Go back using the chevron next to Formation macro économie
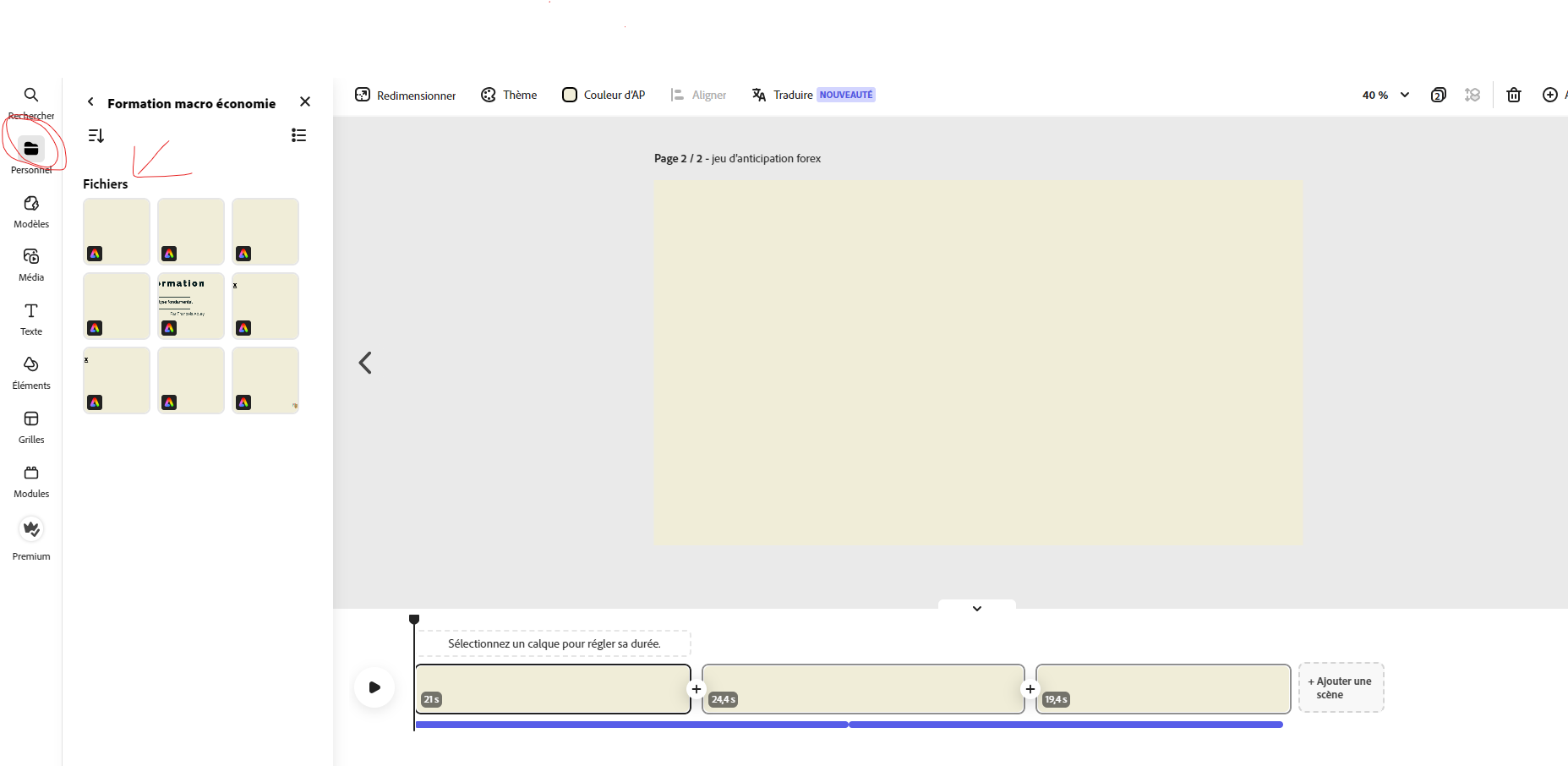Screen dimensions: 1568x766 pyautogui.click(x=90, y=102)
